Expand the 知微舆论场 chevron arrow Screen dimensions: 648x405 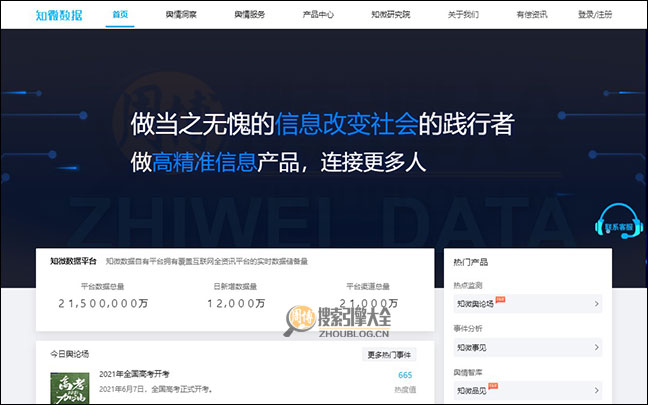[x=596, y=304]
